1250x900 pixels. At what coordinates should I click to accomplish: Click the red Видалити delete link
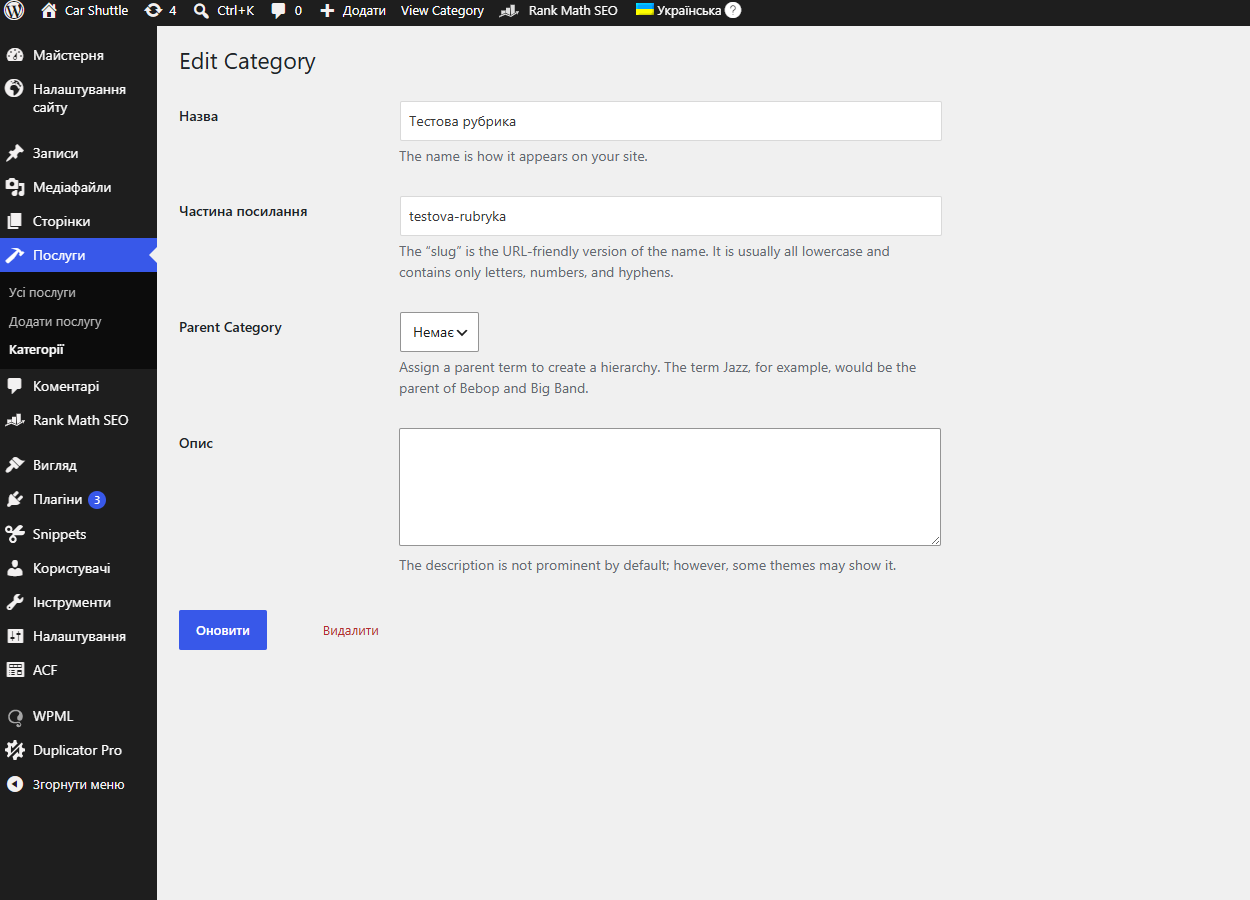351,631
